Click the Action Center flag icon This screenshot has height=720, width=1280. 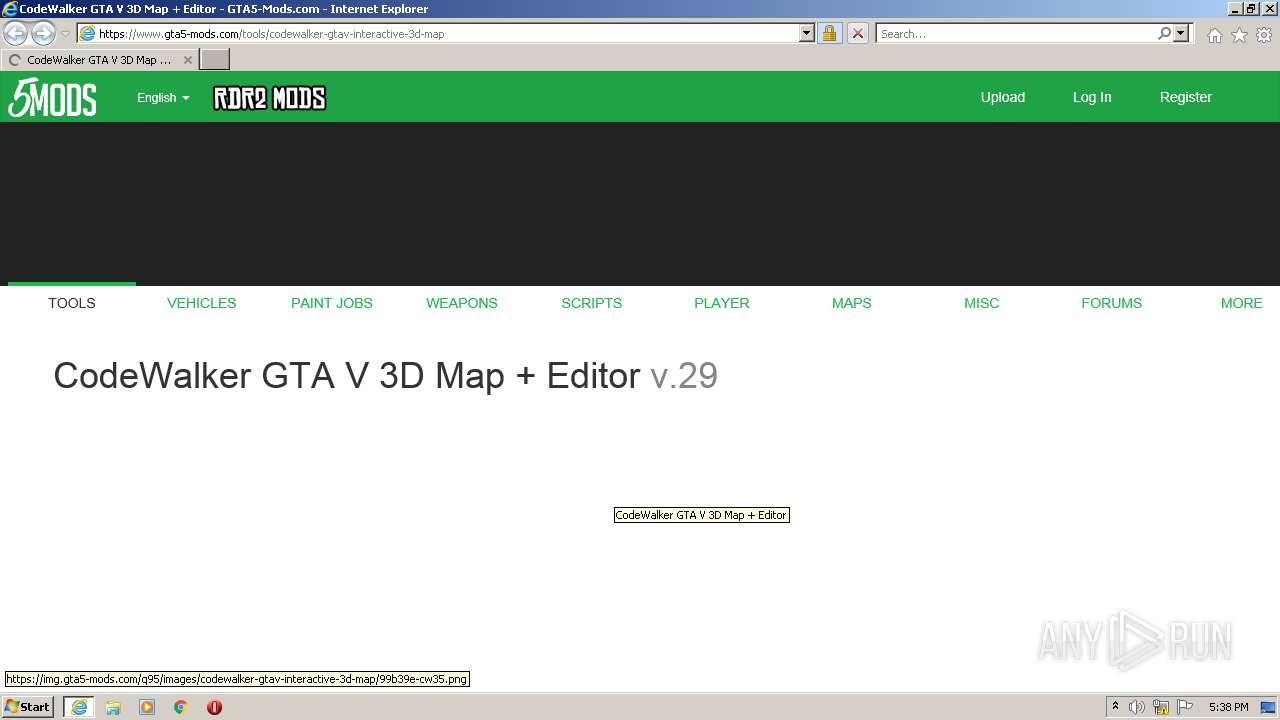1185,707
